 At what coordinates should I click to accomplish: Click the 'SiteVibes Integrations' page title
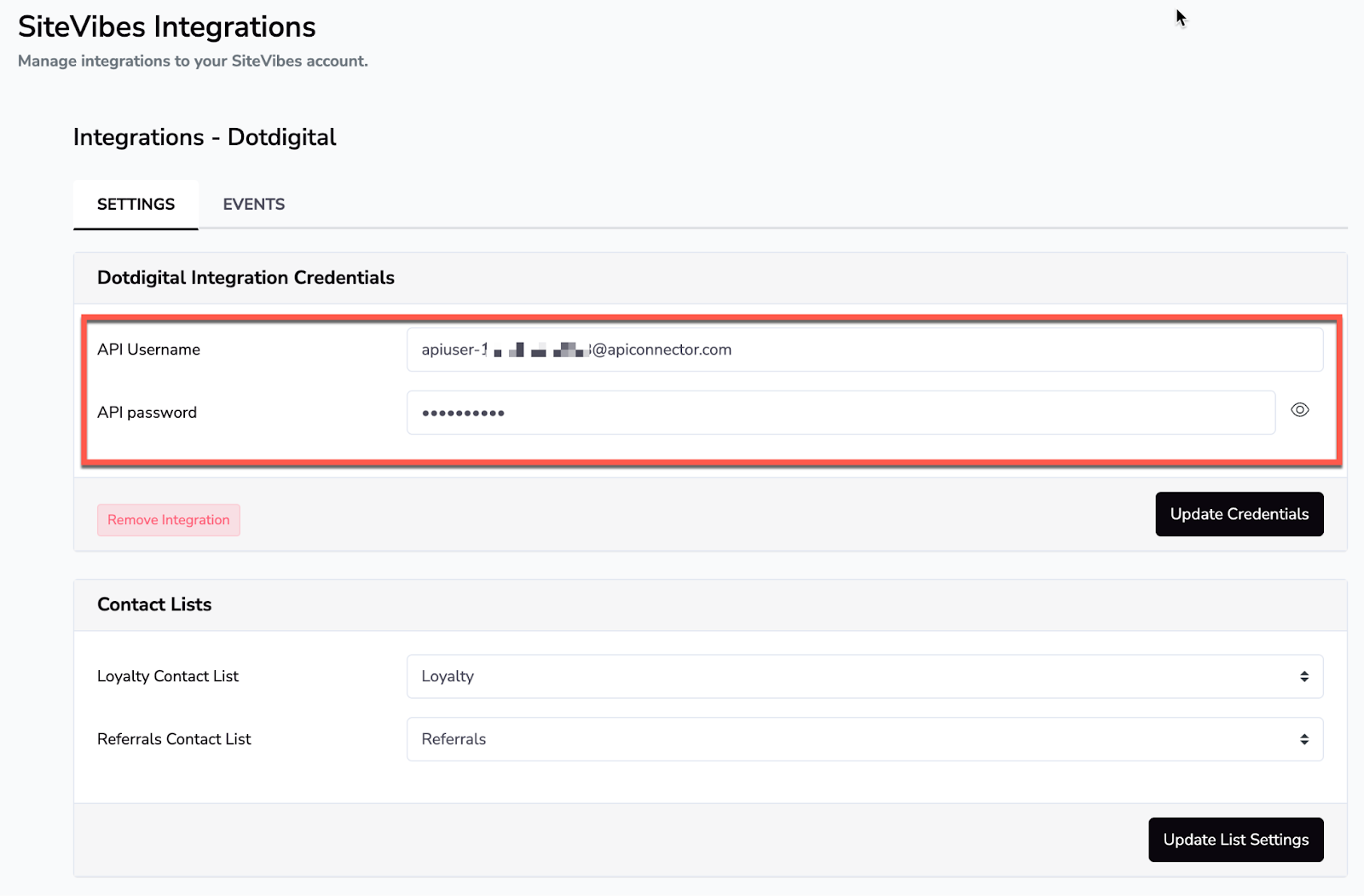coord(167,27)
